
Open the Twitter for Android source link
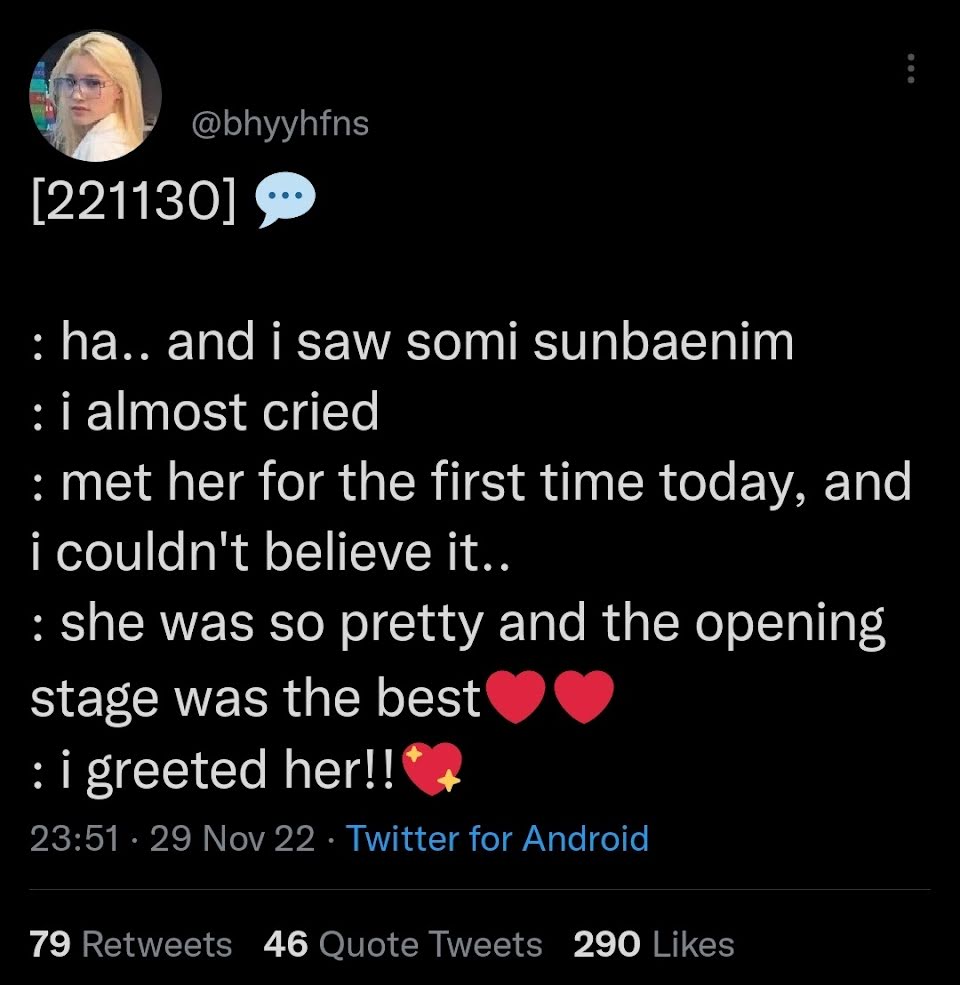pyautogui.click(x=497, y=838)
